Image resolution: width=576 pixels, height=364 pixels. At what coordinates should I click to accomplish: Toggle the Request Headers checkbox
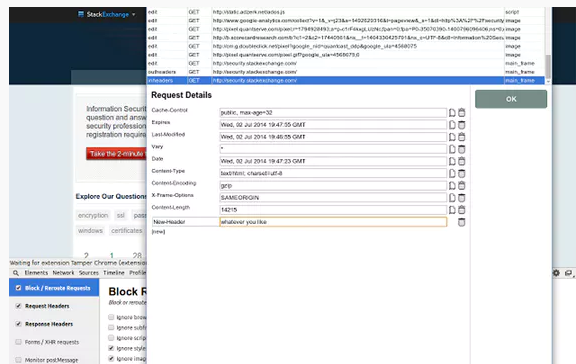18,306
